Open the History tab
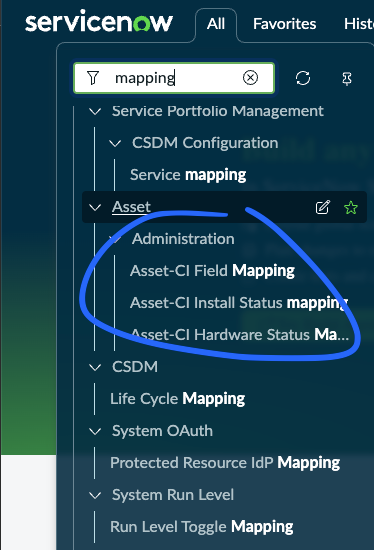Viewport: 374px width, 550px height. click(359, 24)
